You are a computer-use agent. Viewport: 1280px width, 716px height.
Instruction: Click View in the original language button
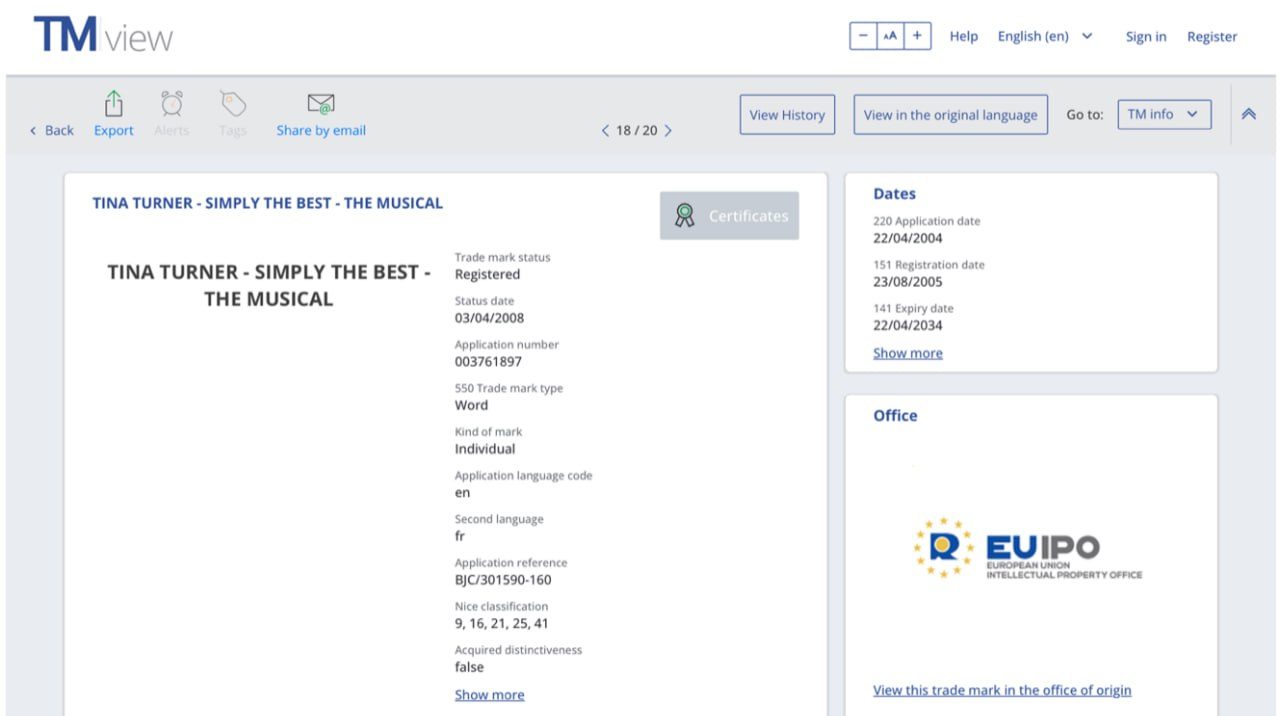coord(950,115)
